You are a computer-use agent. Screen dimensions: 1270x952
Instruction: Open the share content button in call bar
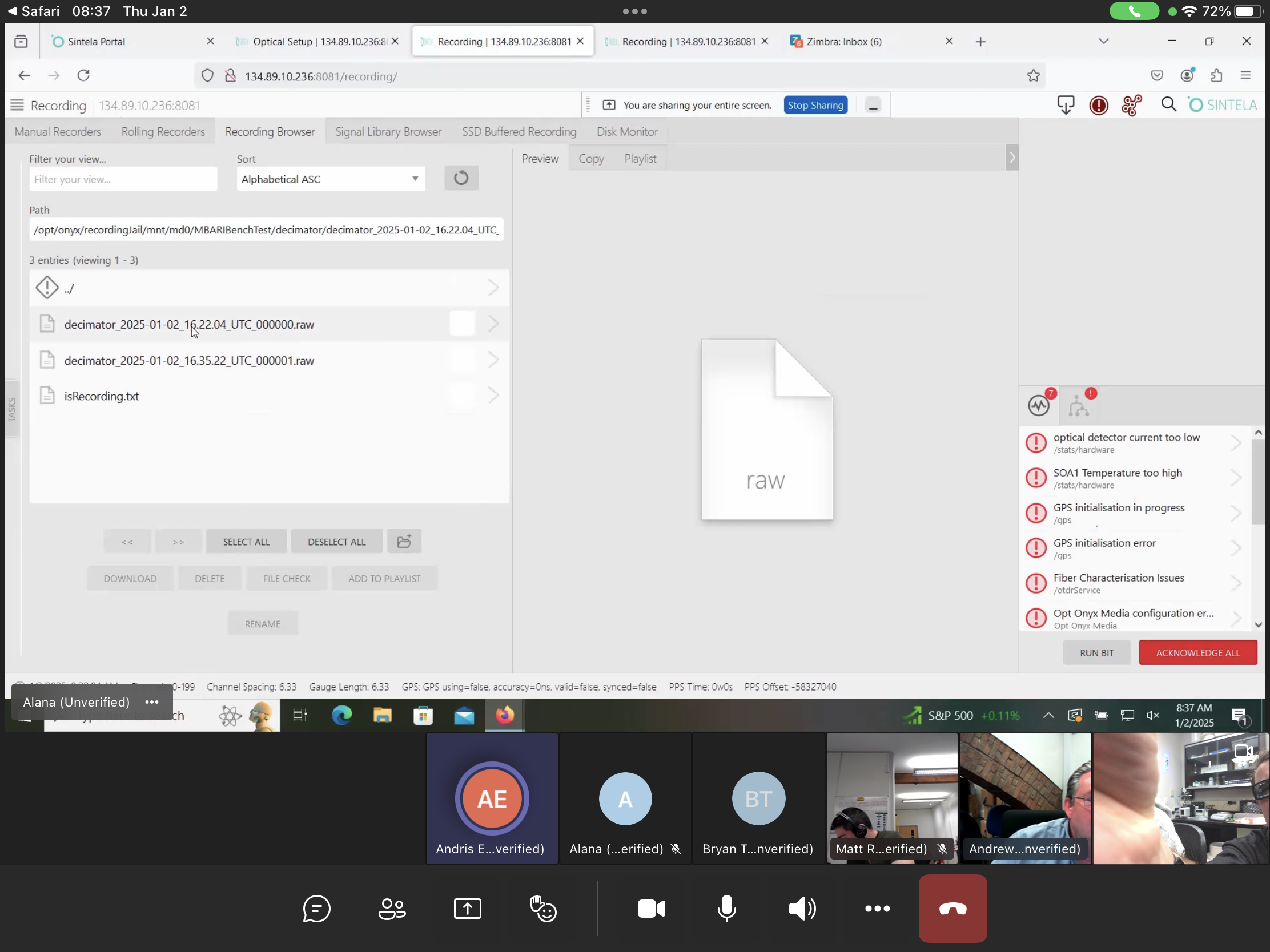coord(467,909)
